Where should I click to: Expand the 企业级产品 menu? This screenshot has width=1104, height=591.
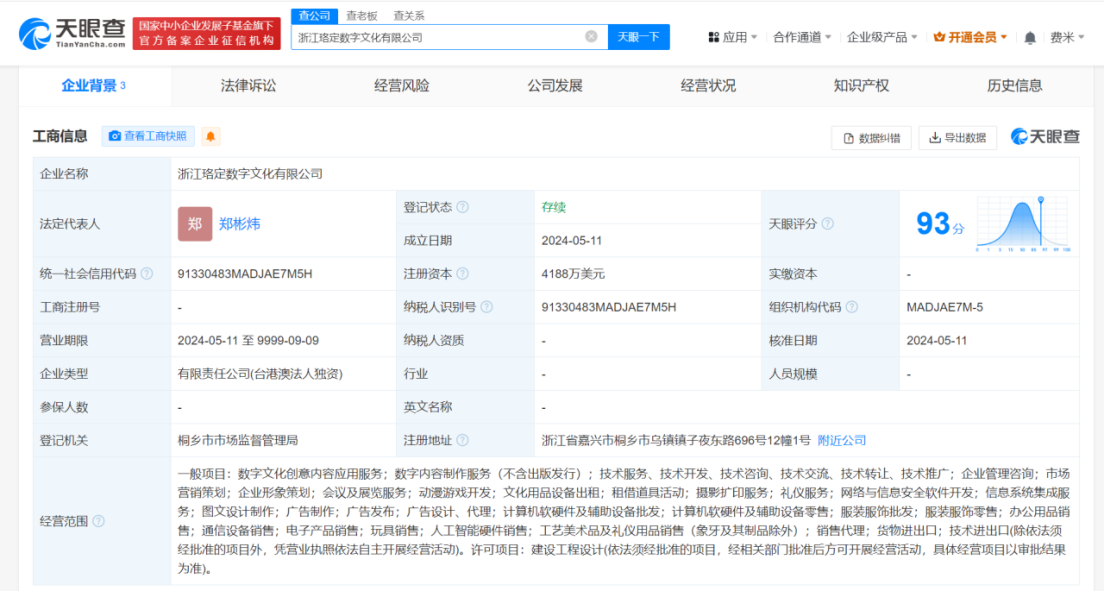[x=882, y=38]
